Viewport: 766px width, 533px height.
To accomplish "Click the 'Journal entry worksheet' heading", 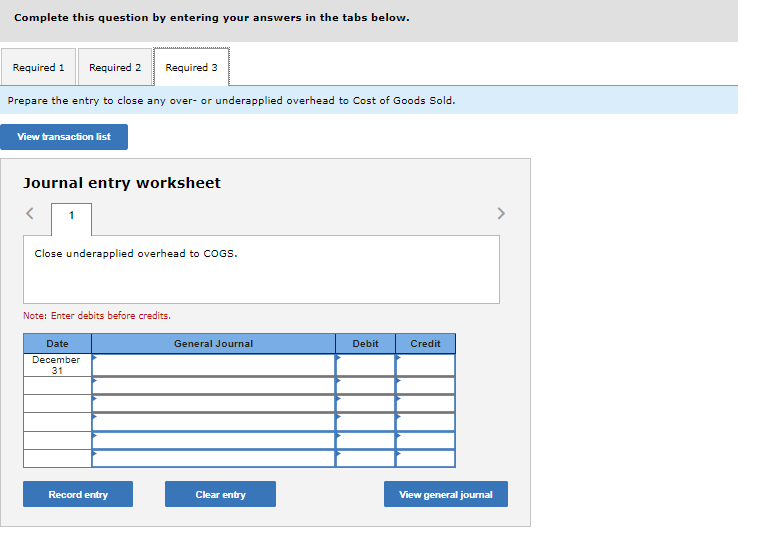I will [122, 183].
